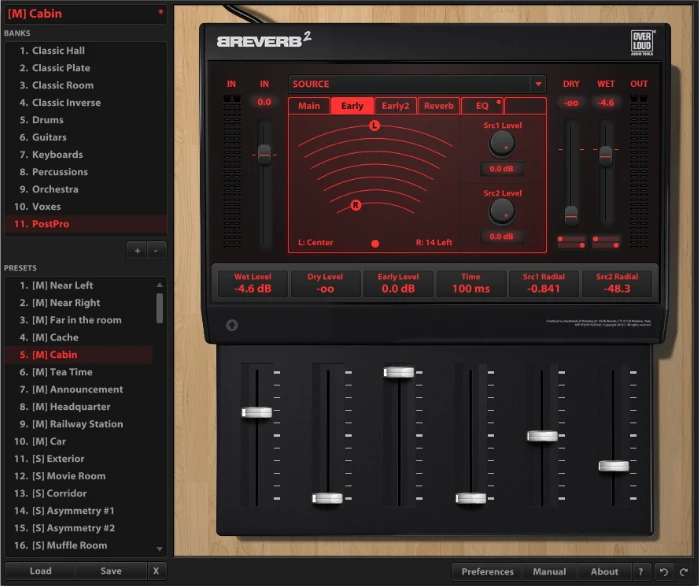This screenshot has height=586, width=699.
Task: Open the SOURCE dropdown arrow
Action: click(x=538, y=84)
